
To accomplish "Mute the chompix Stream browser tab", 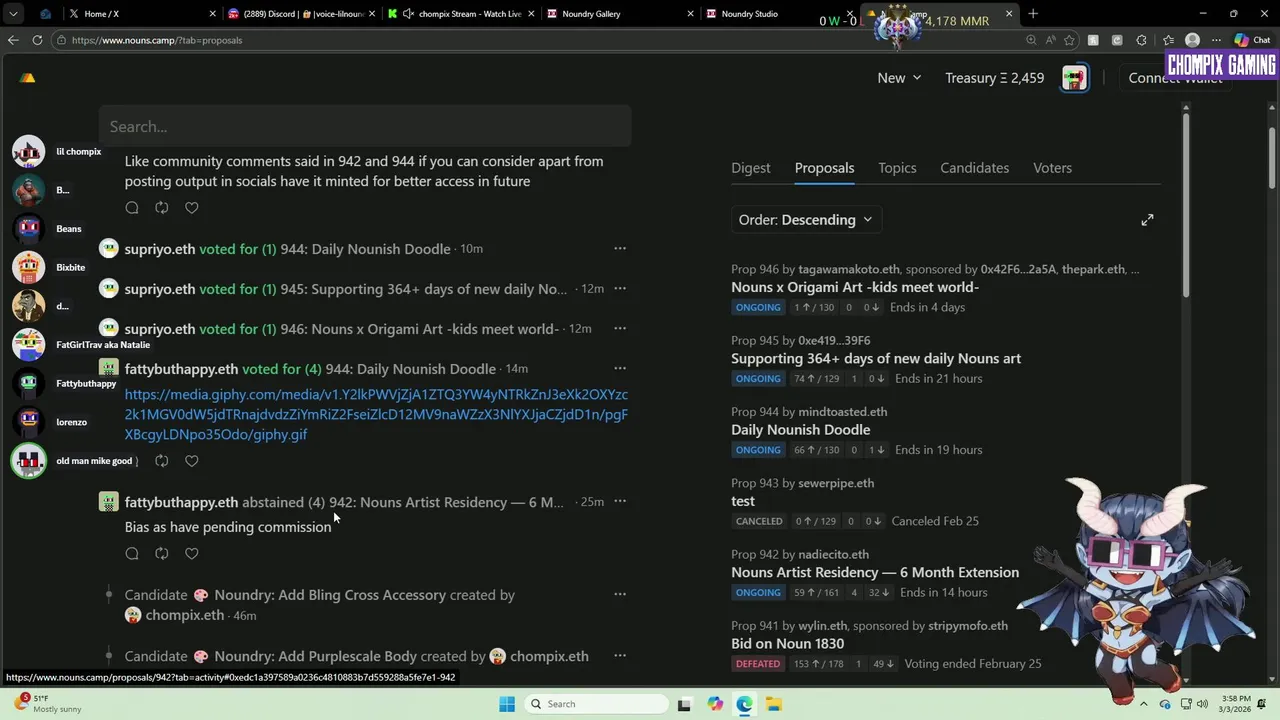I will coord(408,14).
